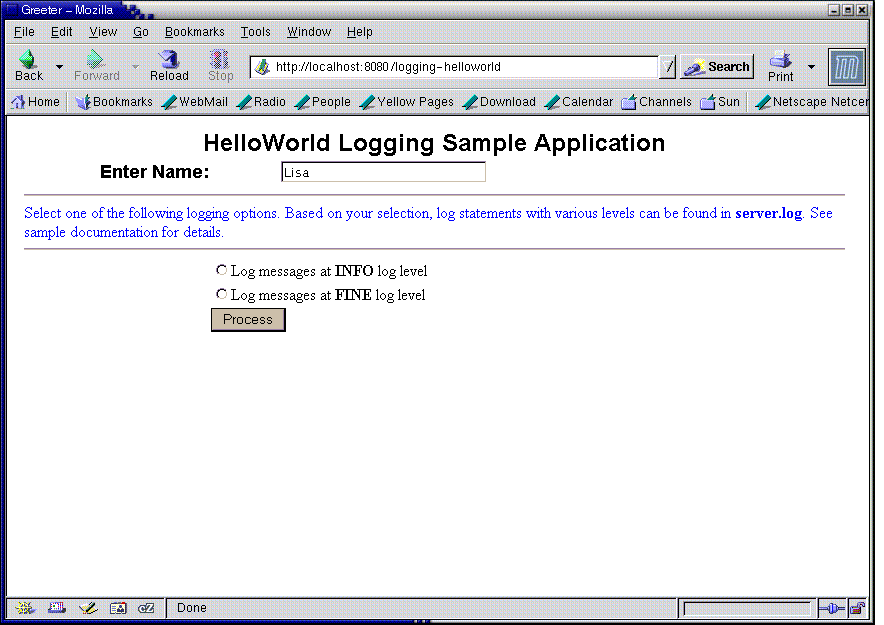Open the Address Book status bar icon
884x625 pixels.
[117, 608]
